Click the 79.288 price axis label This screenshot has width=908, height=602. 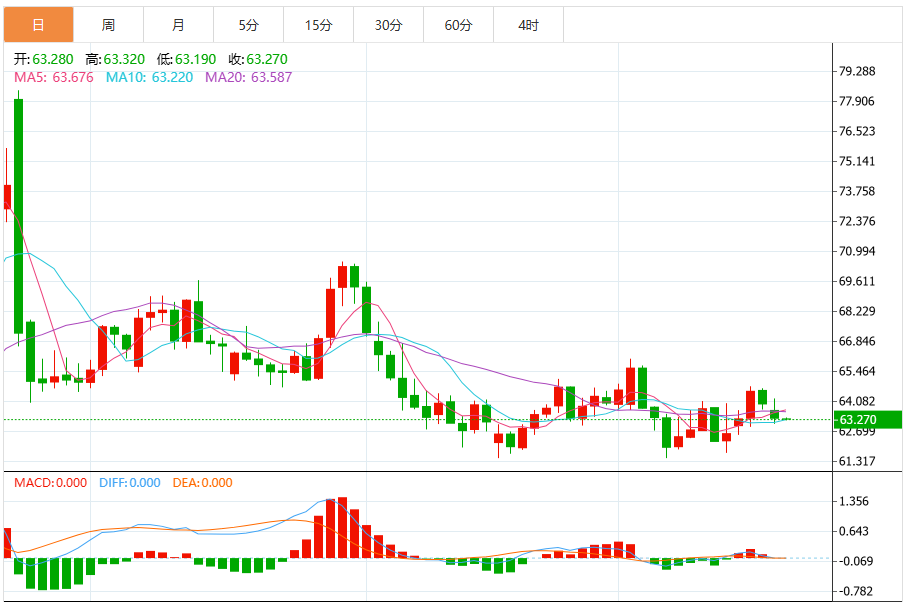857,71
